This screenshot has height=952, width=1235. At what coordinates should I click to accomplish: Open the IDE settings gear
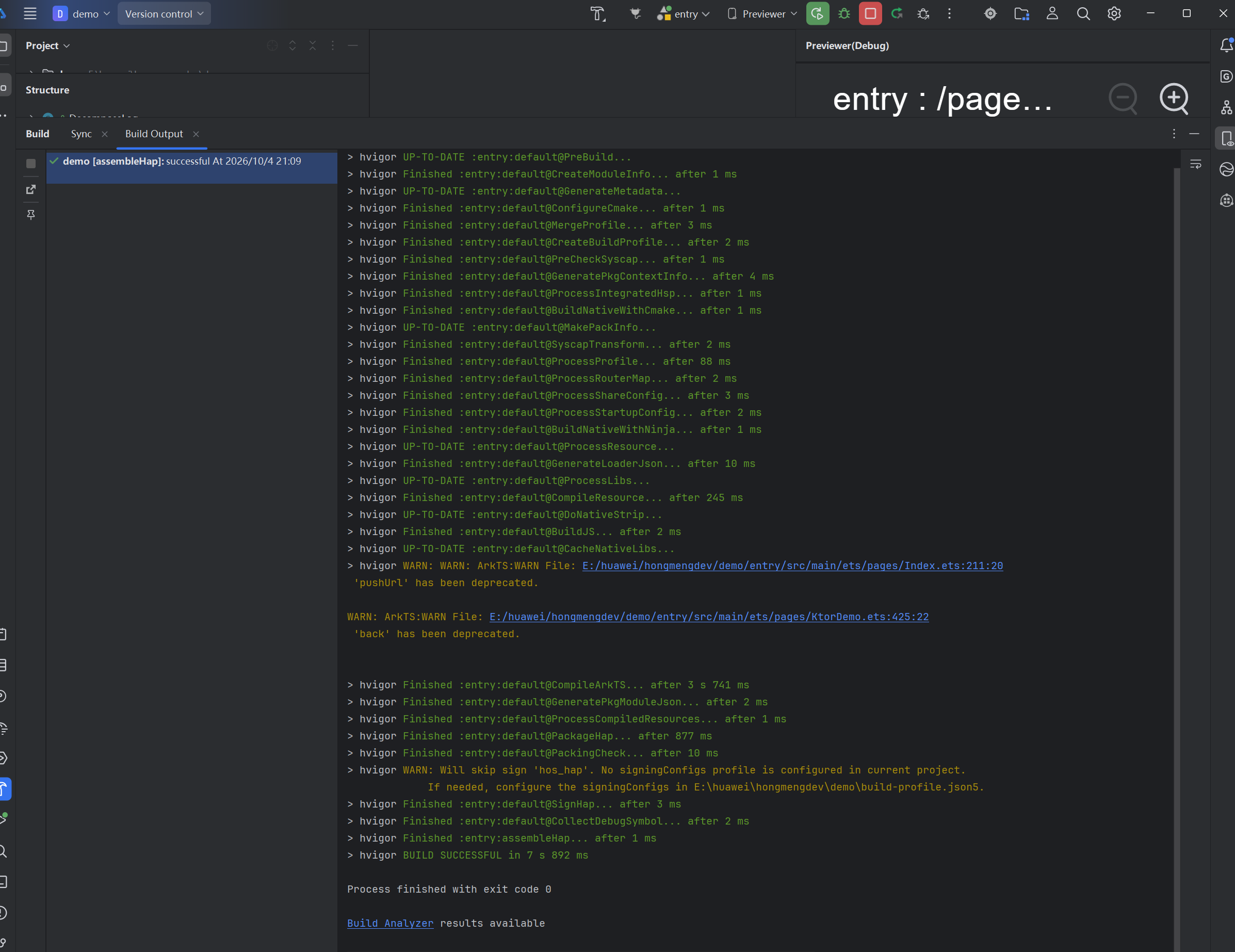(1114, 13)
